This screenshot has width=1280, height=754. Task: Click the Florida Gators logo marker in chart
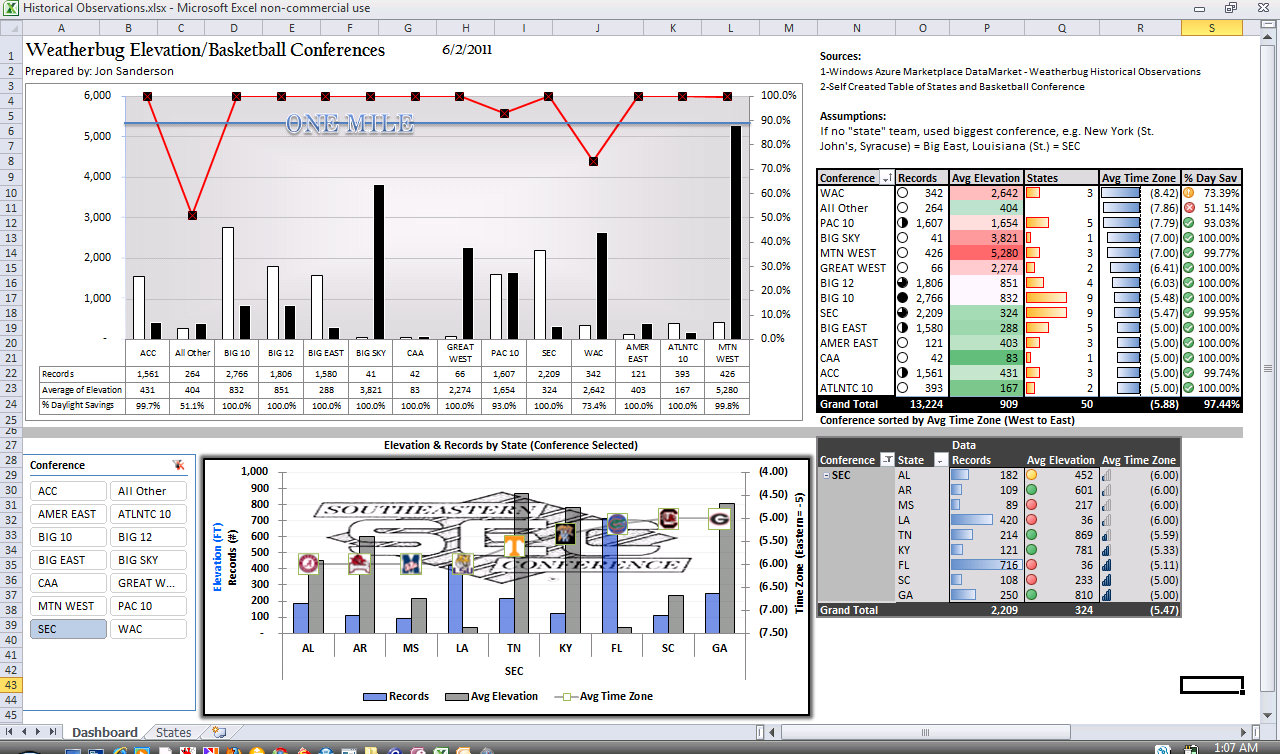(x=617, y=524)
